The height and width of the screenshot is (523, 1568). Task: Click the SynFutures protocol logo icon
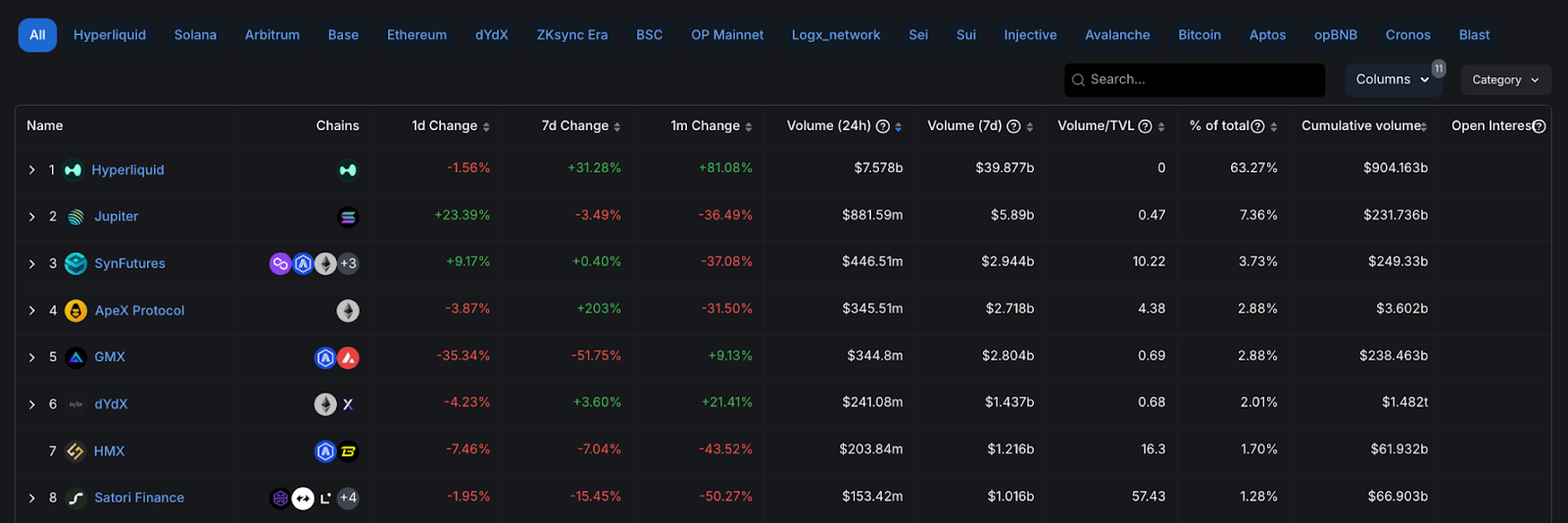click(x=75, y=263)
